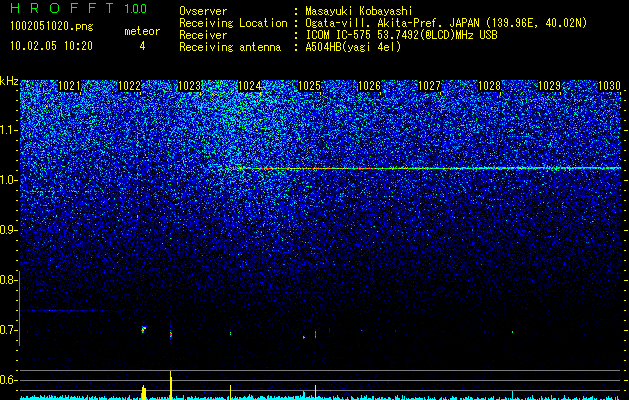This screenshot has height=400, width=629.
Task: Select the filename 1002051020.png
Action: click(52, 26)
